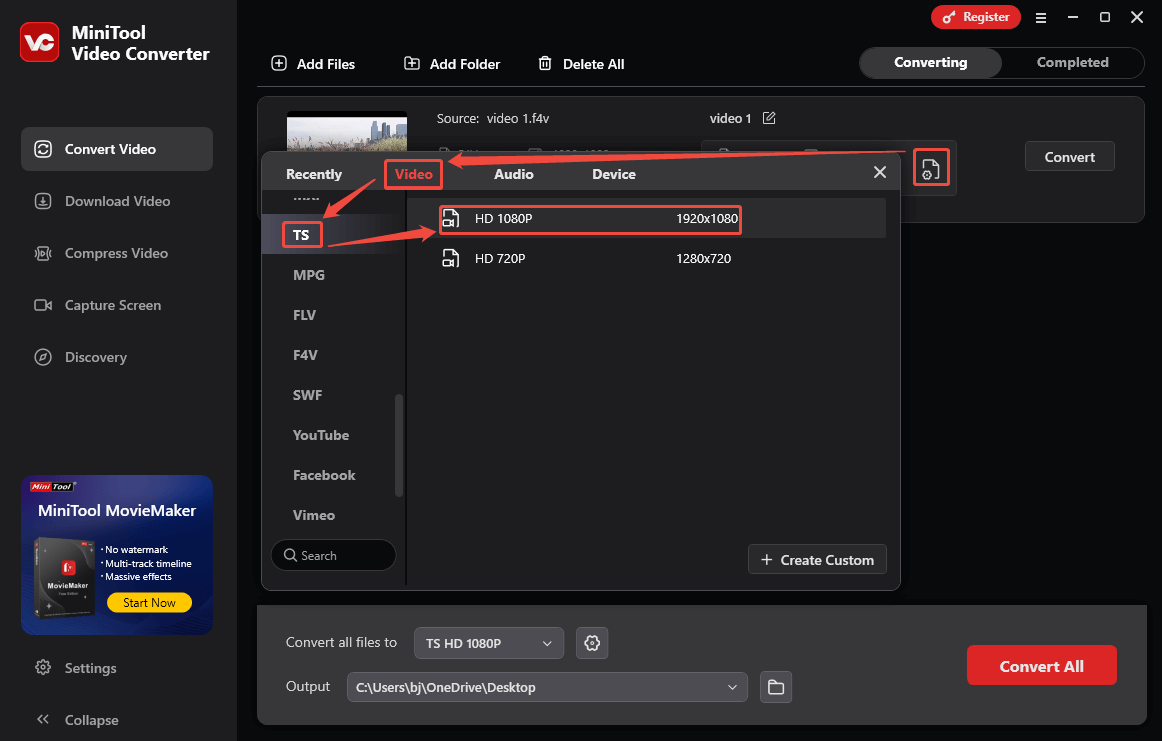Open the gear settings next to TS HD 1080P

click(x=592, y=643)
